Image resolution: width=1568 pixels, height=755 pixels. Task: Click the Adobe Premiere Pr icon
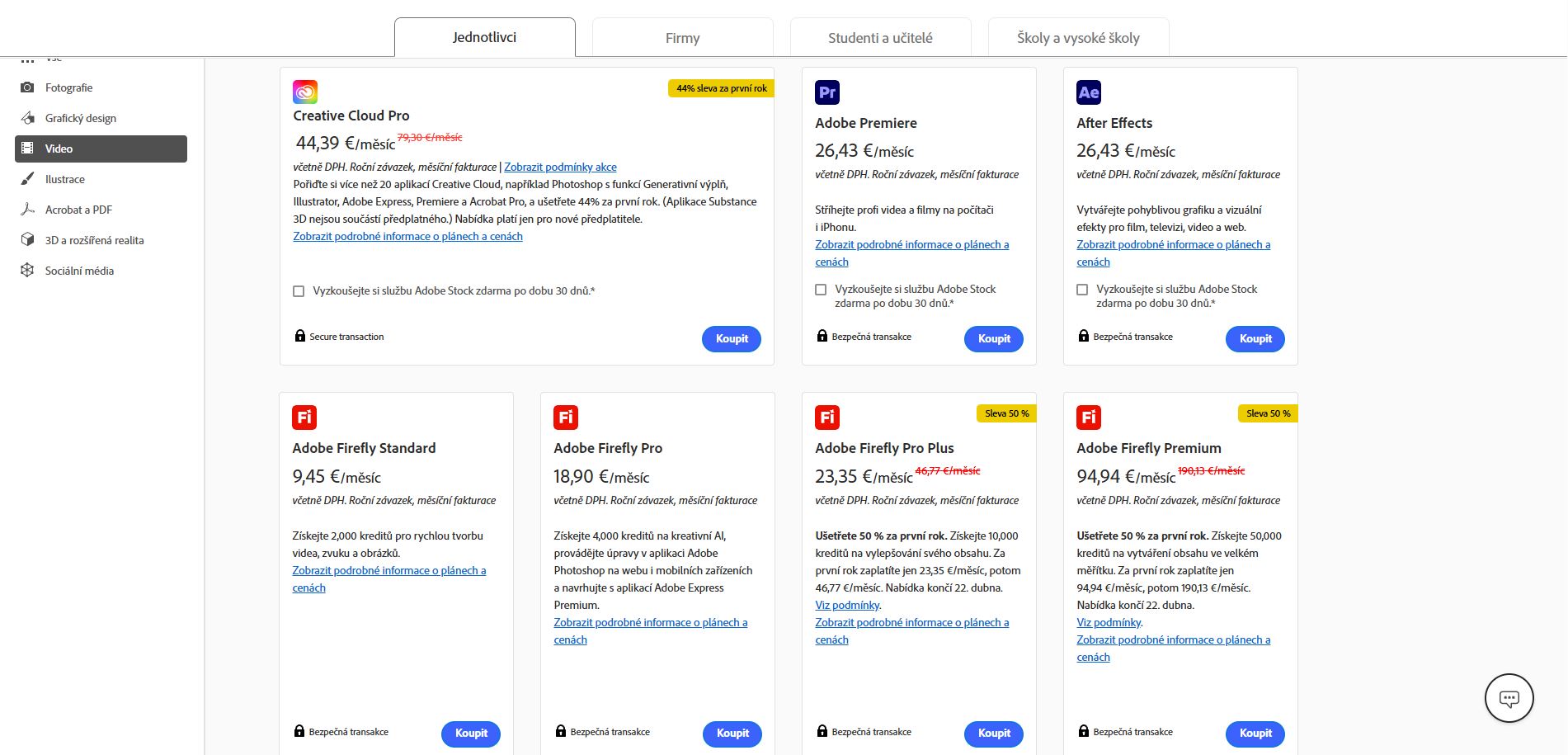tap(827, 92)
